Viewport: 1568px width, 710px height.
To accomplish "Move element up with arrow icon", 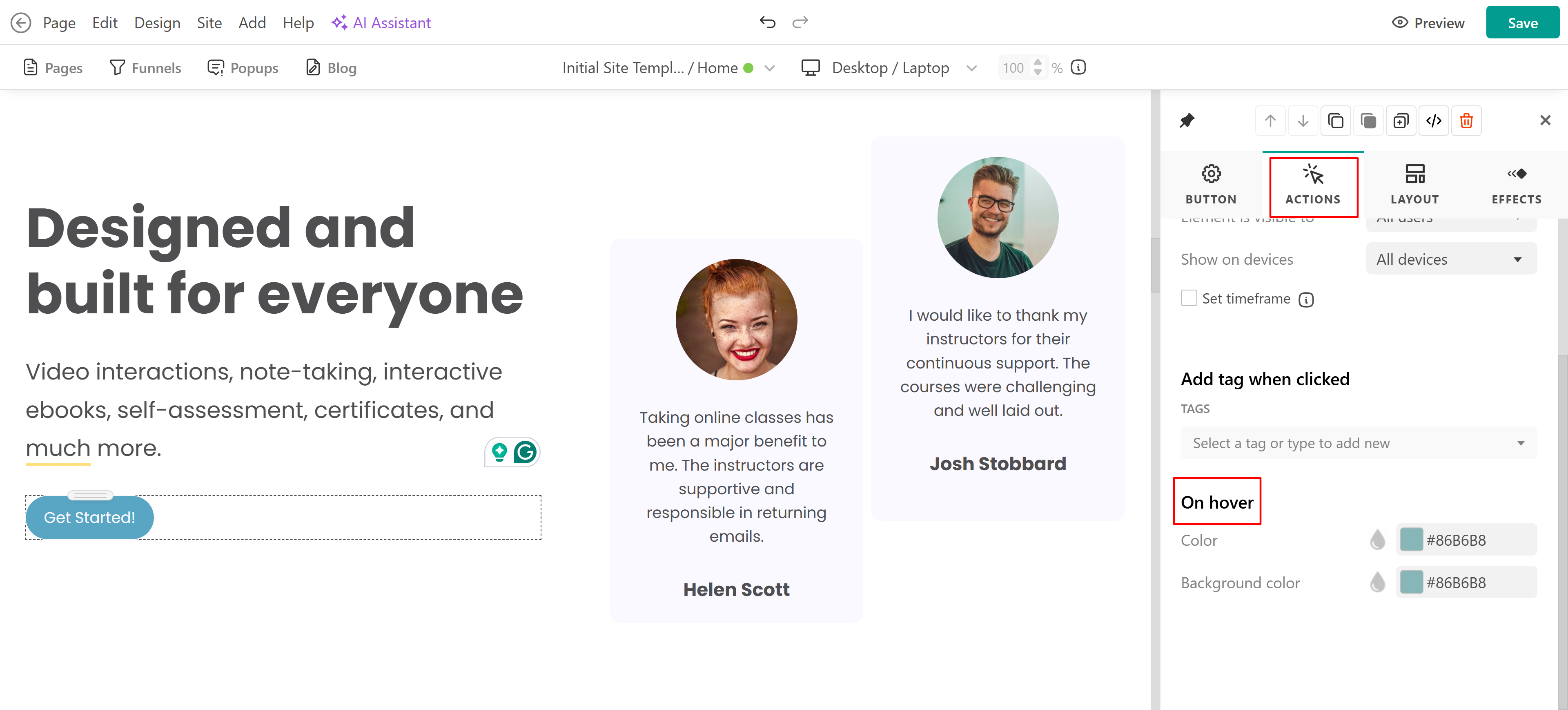I will pos(1270,121).
